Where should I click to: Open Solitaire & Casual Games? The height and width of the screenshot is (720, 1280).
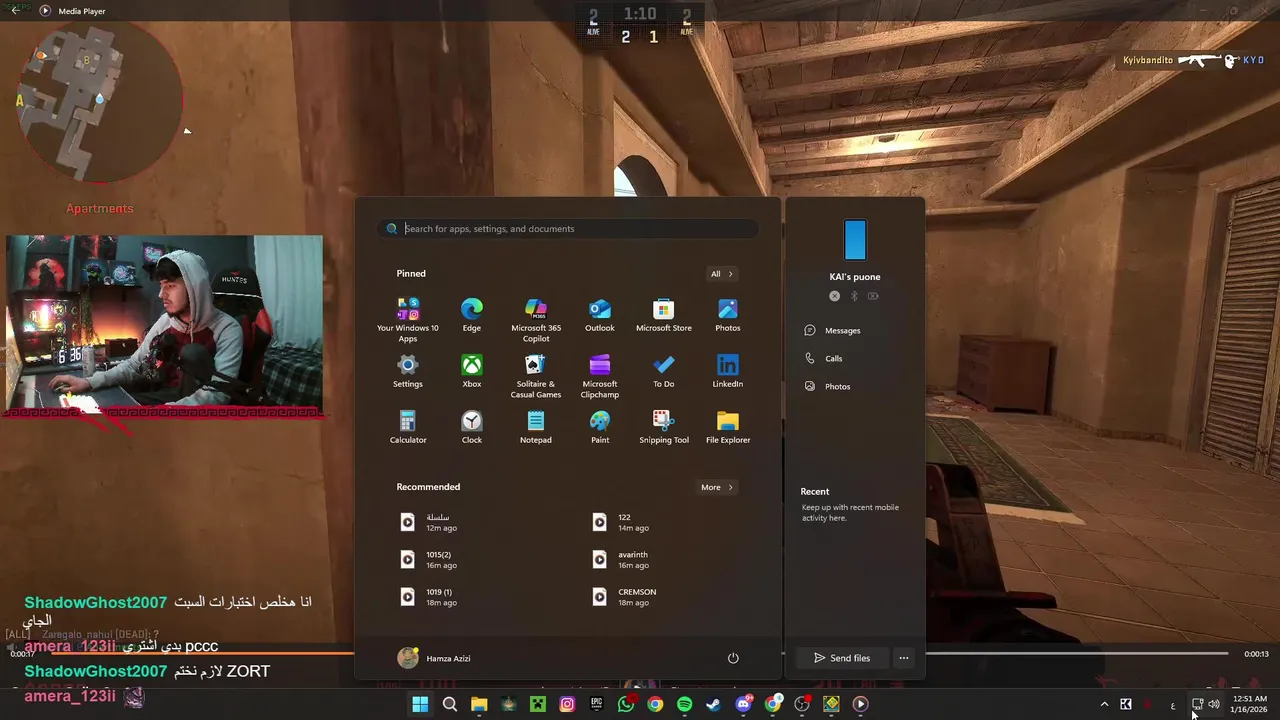[x=536, y=375]
